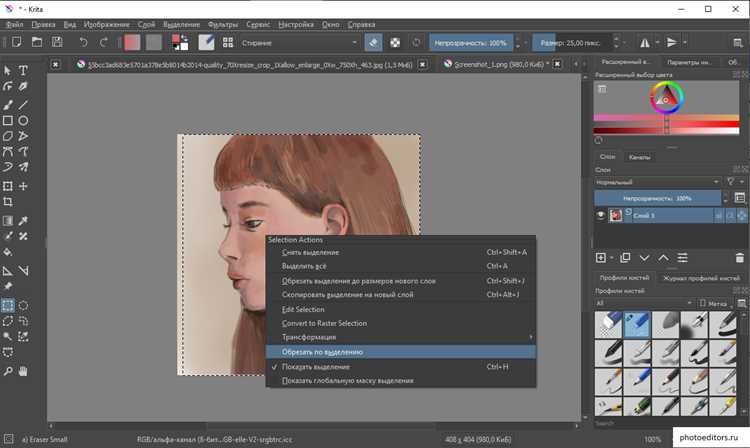
Task: Toggle preserve alpha checkerboard button
Action: [x=395, y=43]
